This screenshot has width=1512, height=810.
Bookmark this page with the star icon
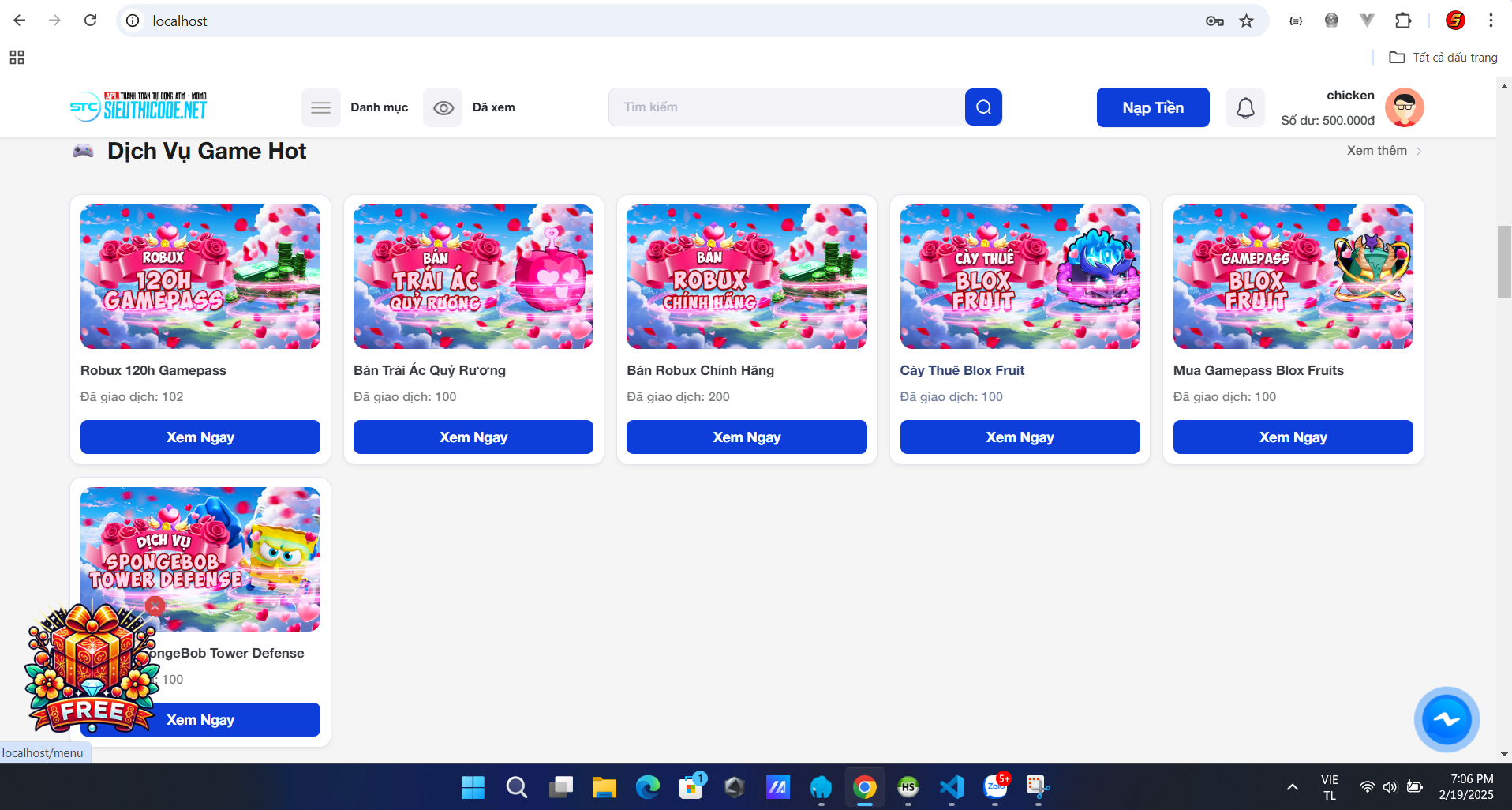coord(1247,21)
